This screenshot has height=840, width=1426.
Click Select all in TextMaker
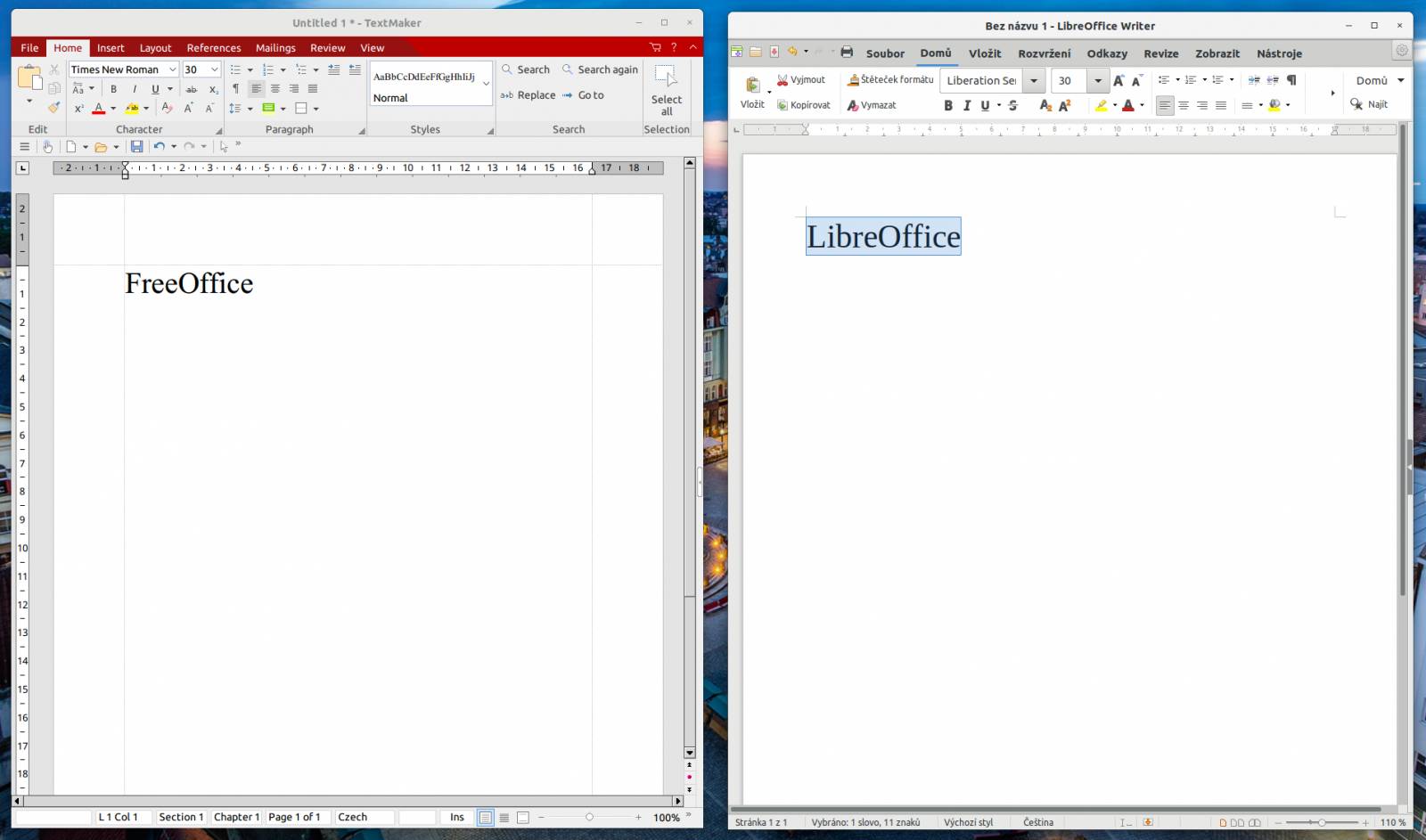coord(667,90)
